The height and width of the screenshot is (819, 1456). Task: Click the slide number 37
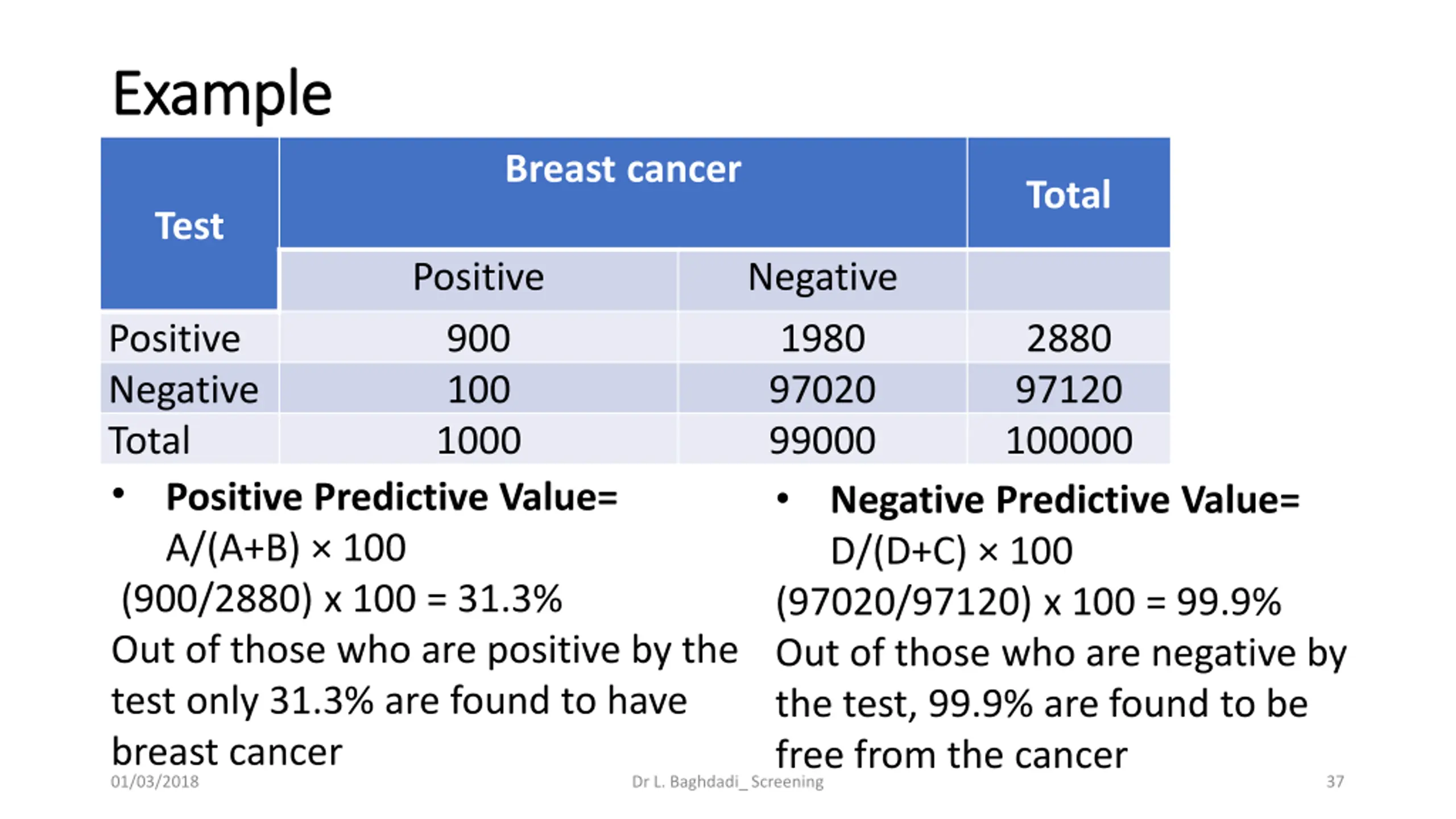(x=1335, y=781)
